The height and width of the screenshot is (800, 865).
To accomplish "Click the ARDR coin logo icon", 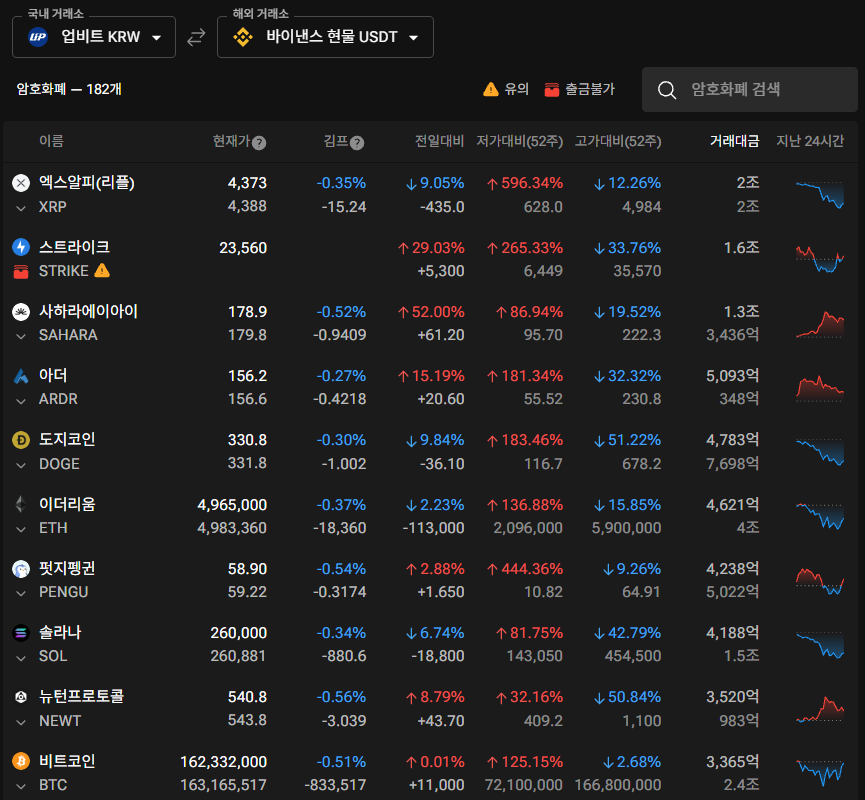I will pyautogui.click(x=21, y=376).
